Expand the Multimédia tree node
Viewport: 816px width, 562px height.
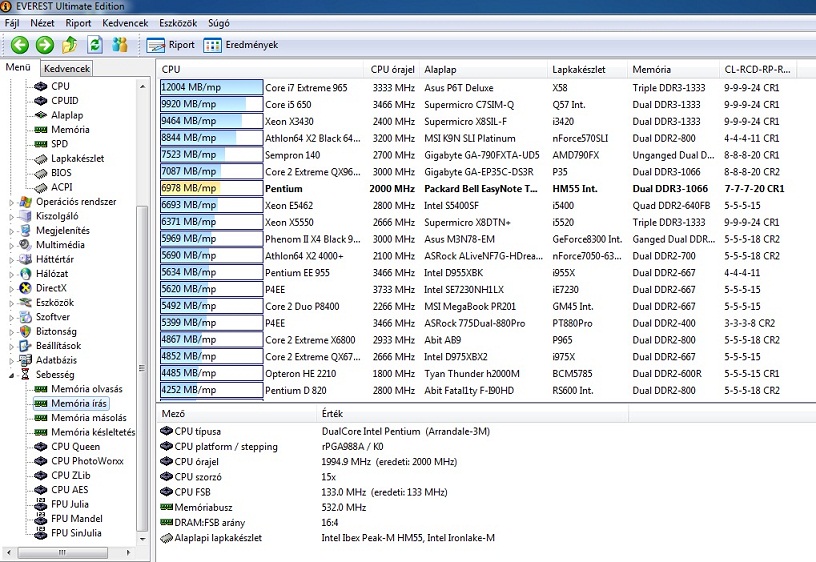click(x=11, y=246)
